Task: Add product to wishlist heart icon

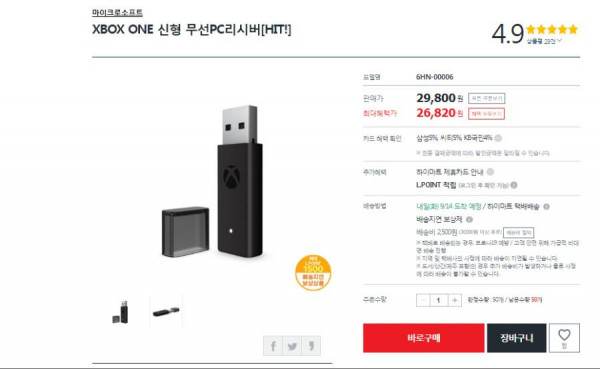Action: (x=564, y=338)
